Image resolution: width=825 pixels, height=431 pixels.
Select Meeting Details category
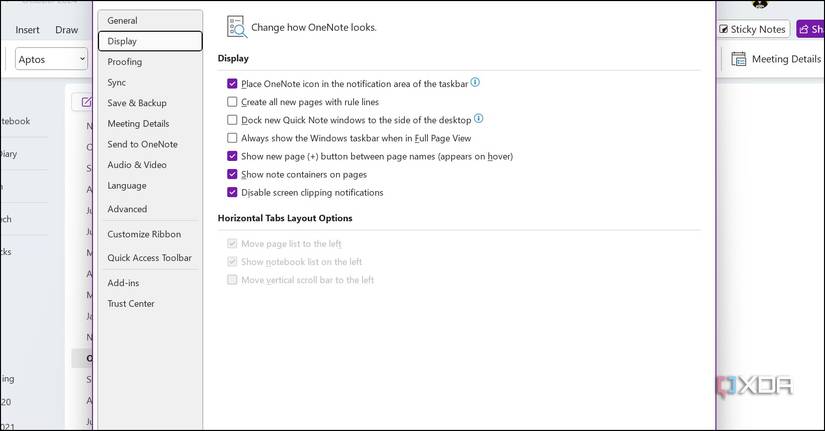[x=150, y=124]
